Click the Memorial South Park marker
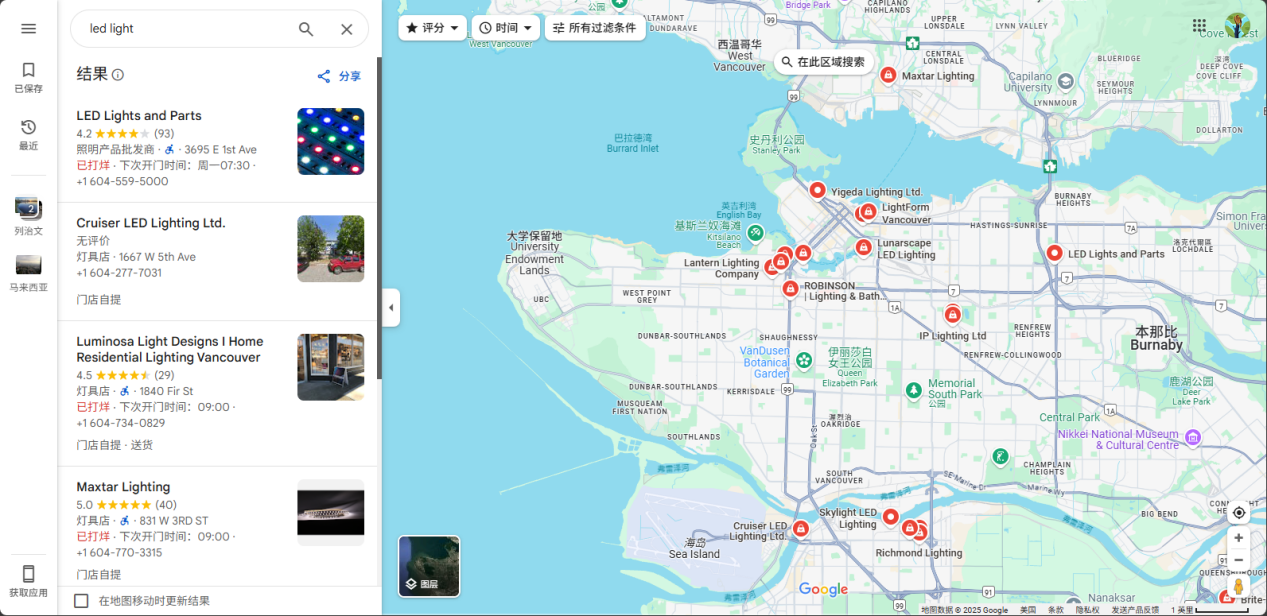The image size is (1267, 616). 913,389
